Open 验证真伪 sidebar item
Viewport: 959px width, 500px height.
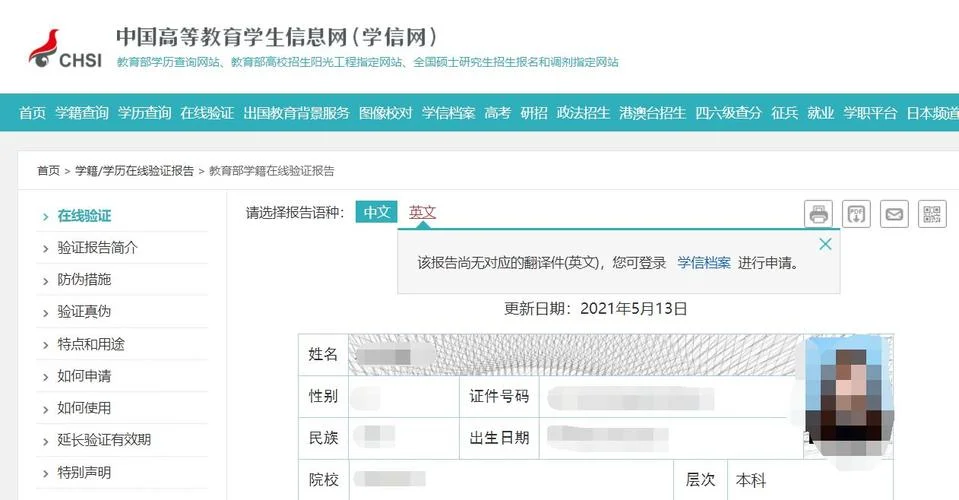84,312
